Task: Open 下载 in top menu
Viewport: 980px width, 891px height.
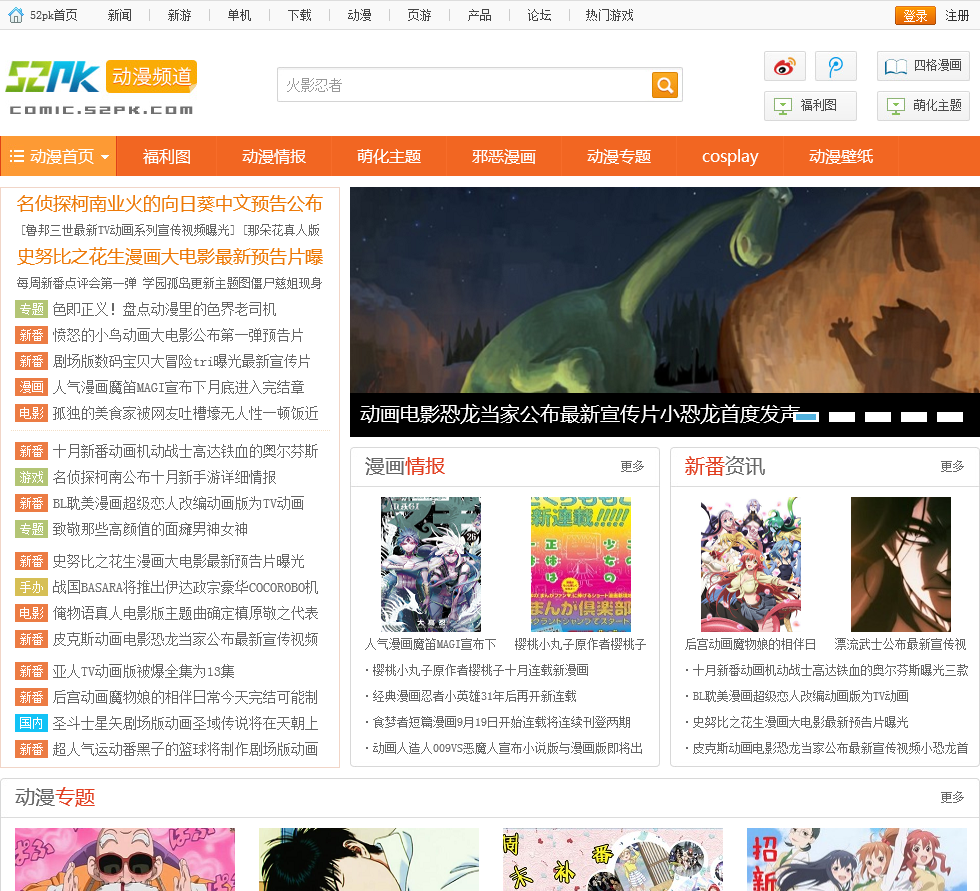Action: pyautogui.click(x=299, y=15)
